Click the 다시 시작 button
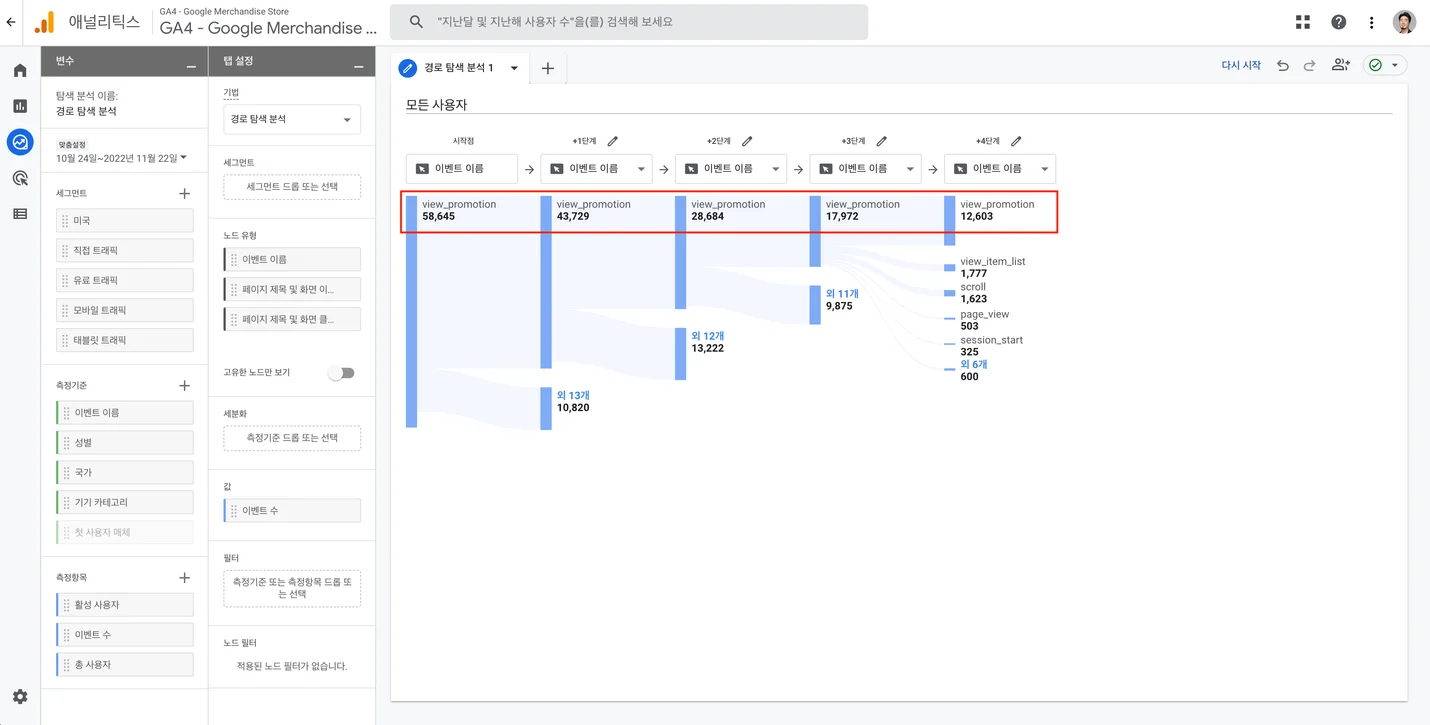Viewport: 1430px width, 725px height. [1240, 66]
